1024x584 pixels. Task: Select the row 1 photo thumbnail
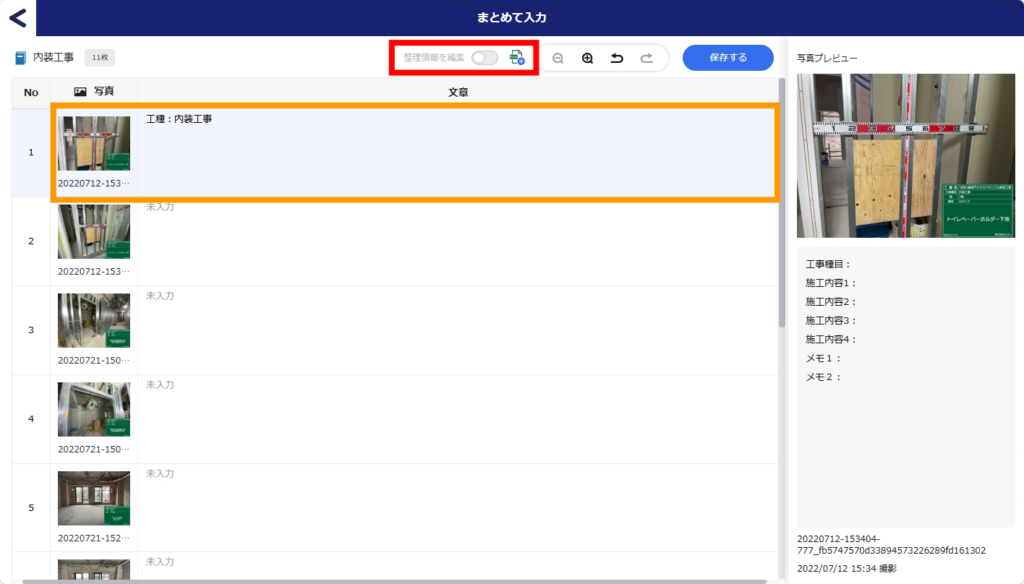point(94,144)
